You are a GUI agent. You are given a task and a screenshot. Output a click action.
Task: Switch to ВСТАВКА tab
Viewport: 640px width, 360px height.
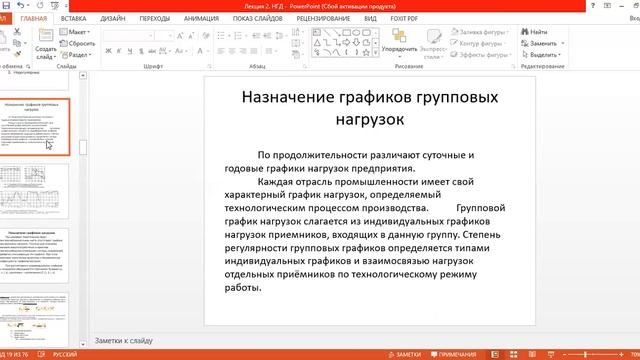[73, 18]
